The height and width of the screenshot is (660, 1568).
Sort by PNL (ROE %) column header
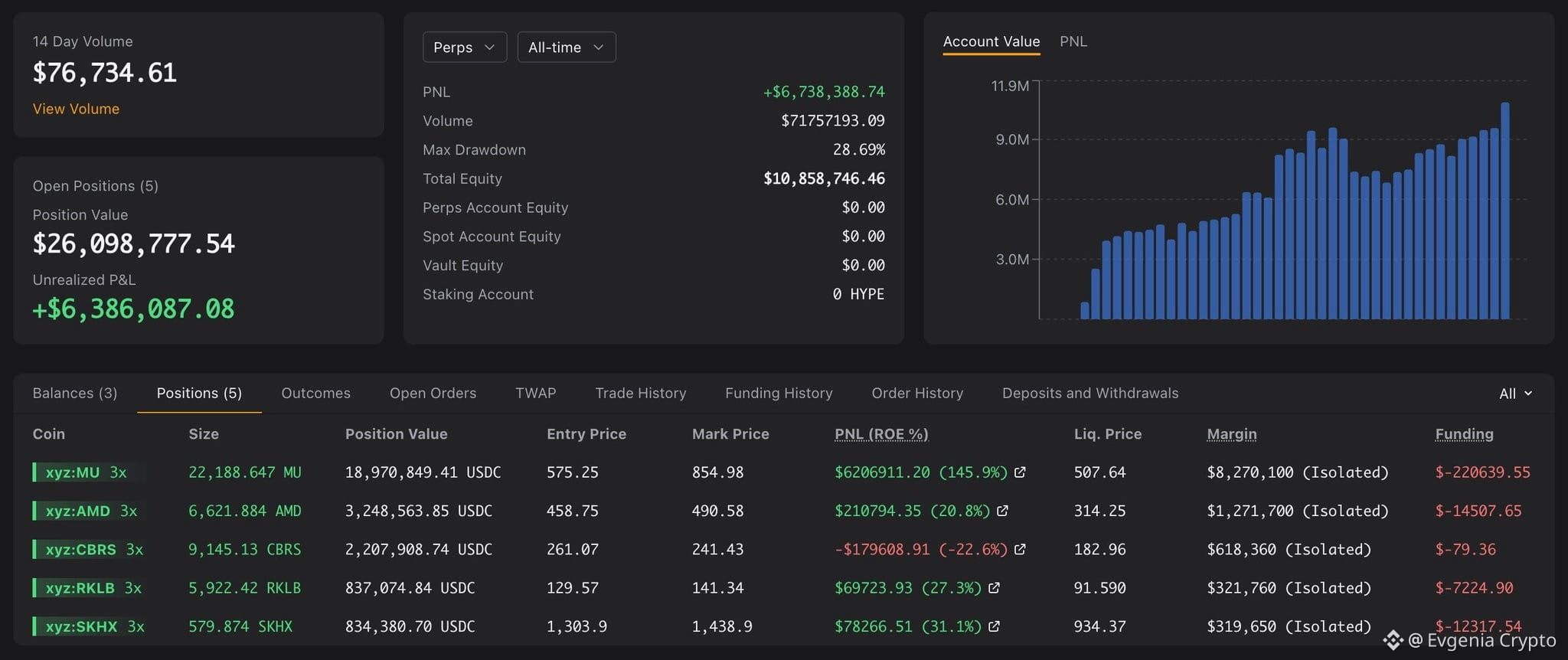tap(881, 434)
